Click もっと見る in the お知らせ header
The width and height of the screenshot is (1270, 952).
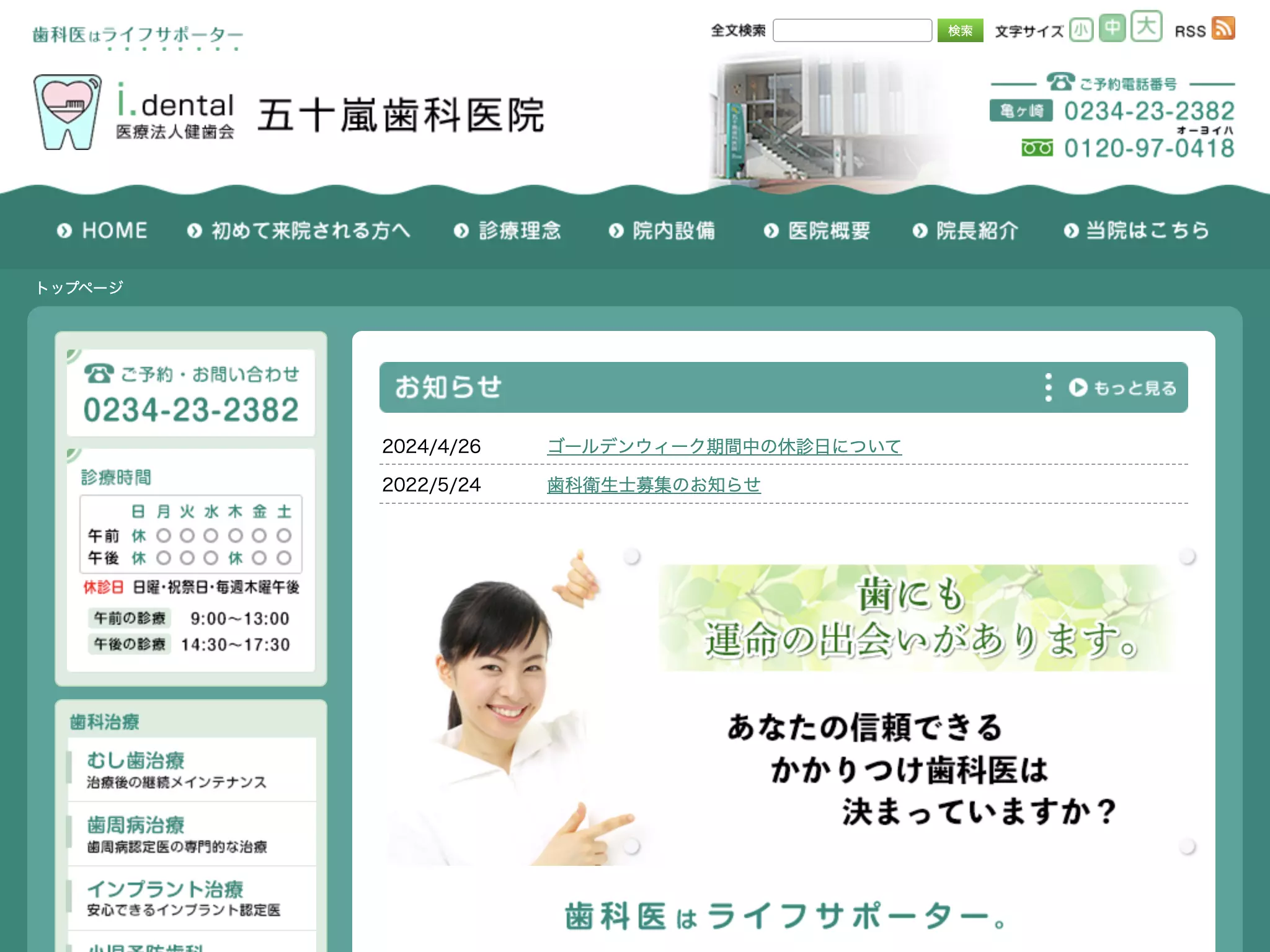[x=1122, y=388]
